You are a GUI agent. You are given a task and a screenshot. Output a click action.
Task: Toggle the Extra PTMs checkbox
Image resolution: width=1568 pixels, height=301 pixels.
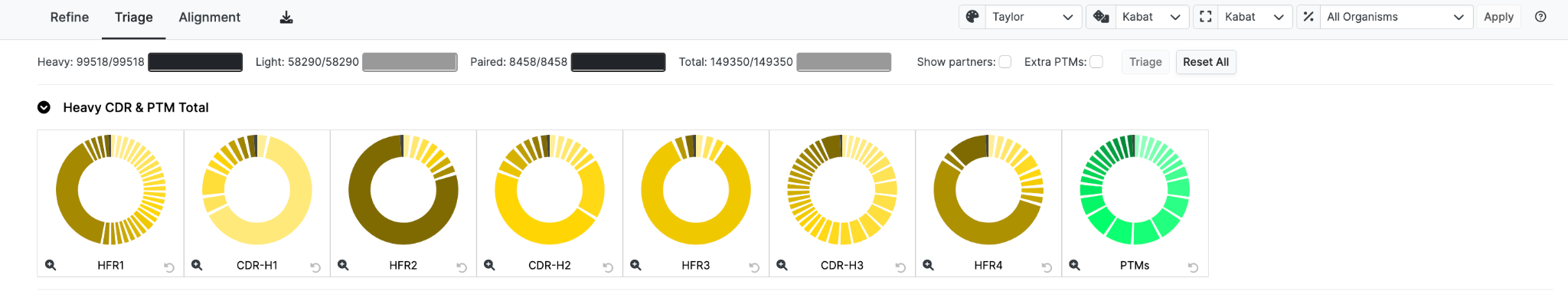coord(1096,62)
